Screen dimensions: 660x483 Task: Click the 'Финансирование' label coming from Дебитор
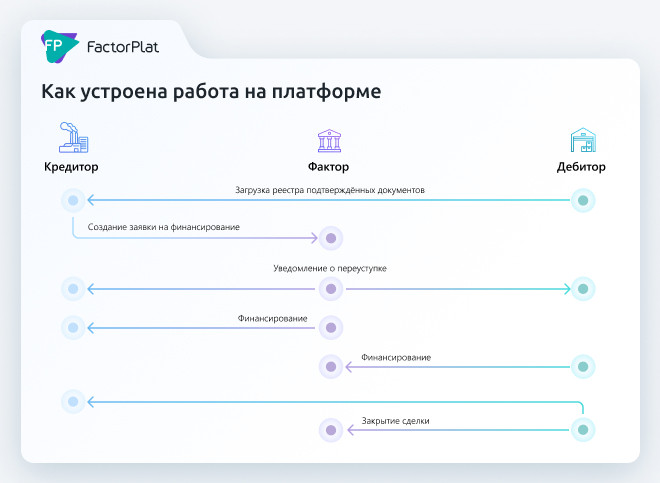point(396,358)
